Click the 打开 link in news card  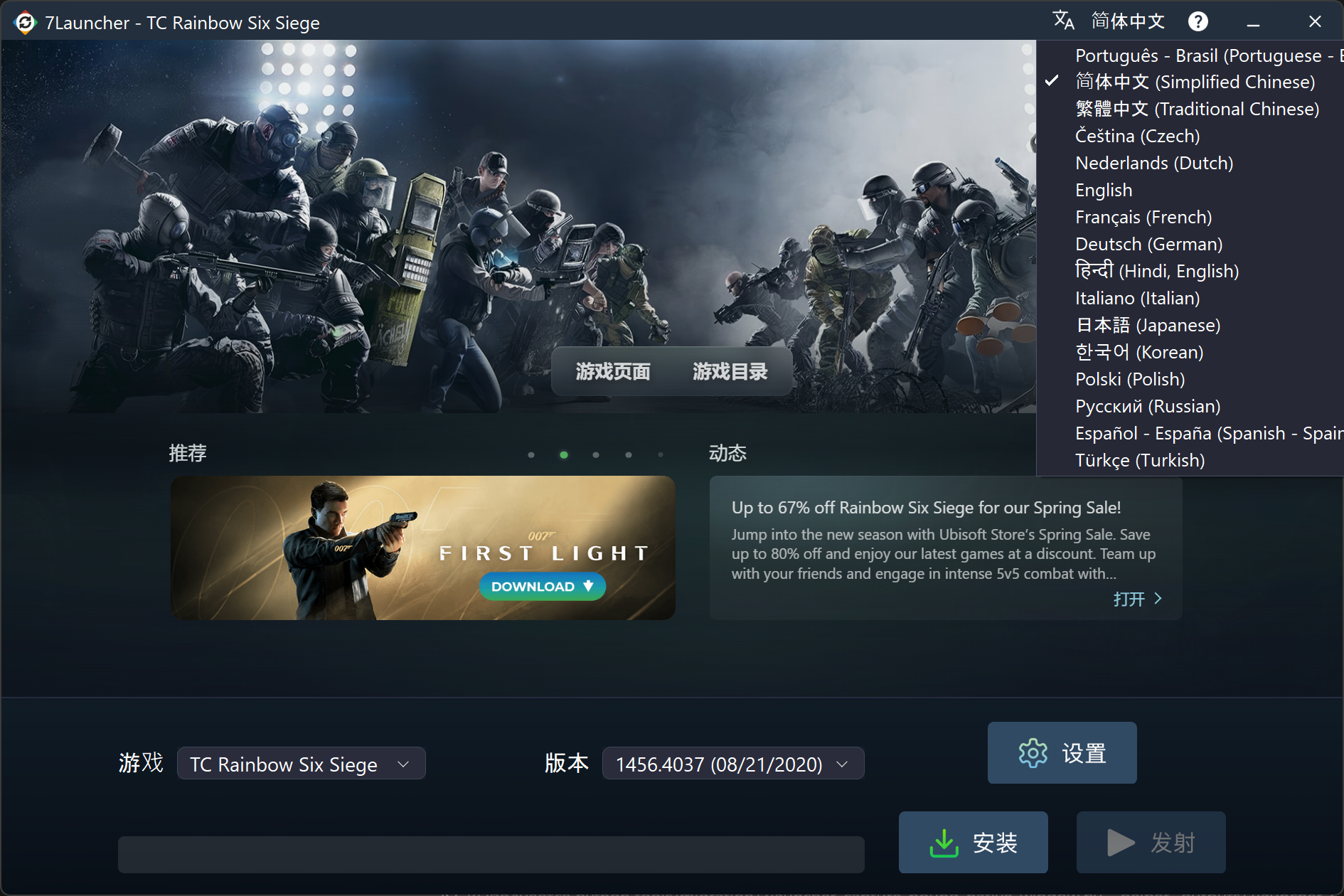[1129, 599]
